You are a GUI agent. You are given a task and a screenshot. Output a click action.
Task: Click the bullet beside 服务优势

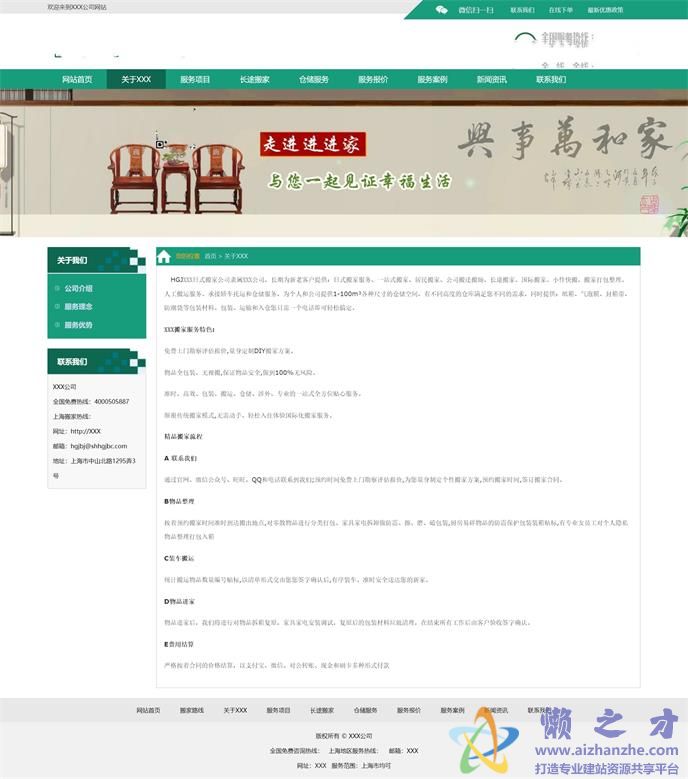(x=56, y=324)
